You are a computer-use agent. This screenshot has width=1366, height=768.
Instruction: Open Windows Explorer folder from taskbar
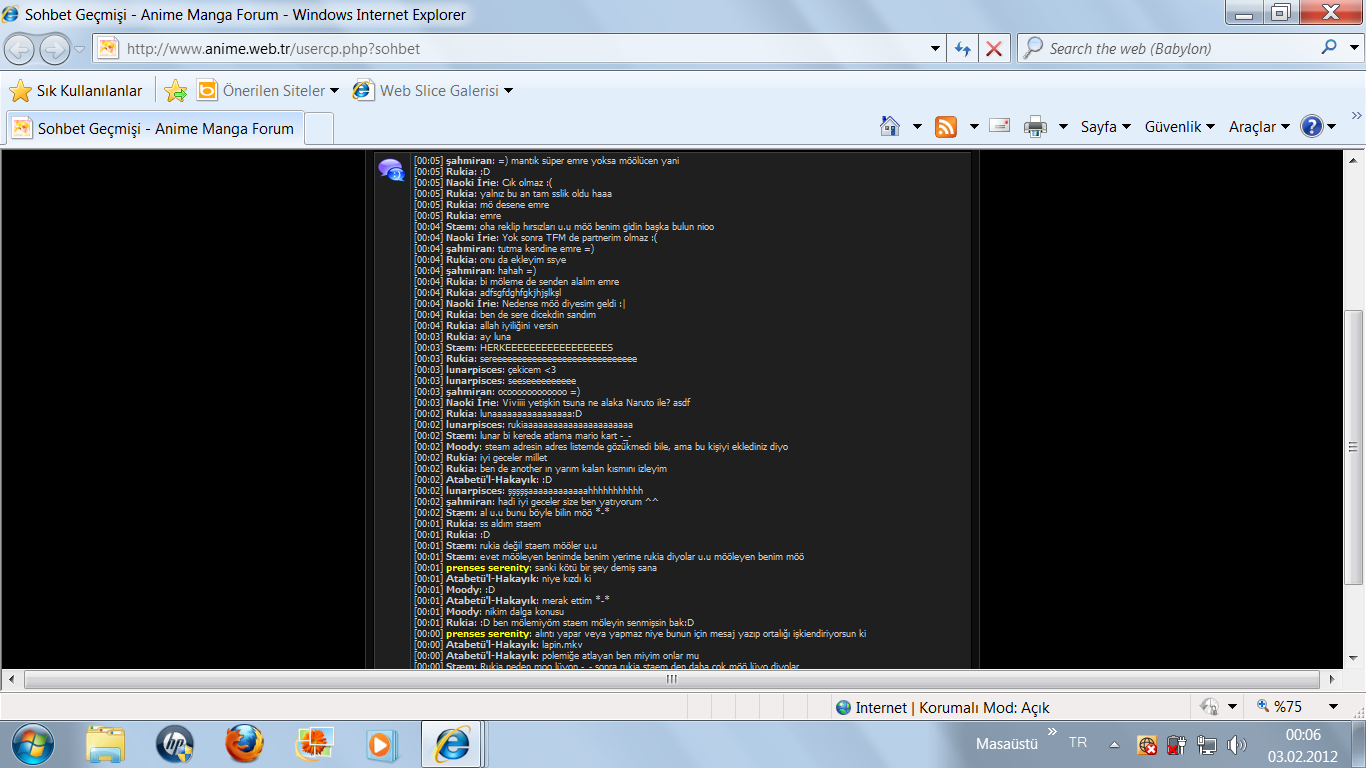coord(106,744)
